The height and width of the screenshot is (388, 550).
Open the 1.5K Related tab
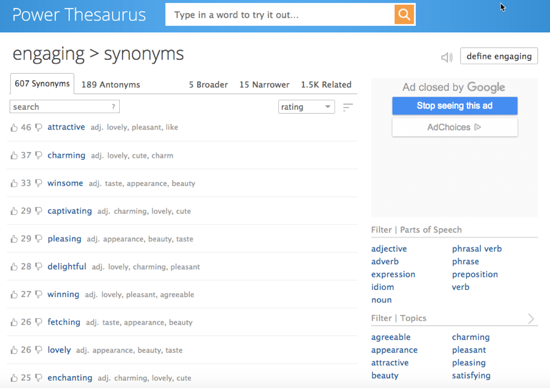pyautogui.click(x=326, y=85)
